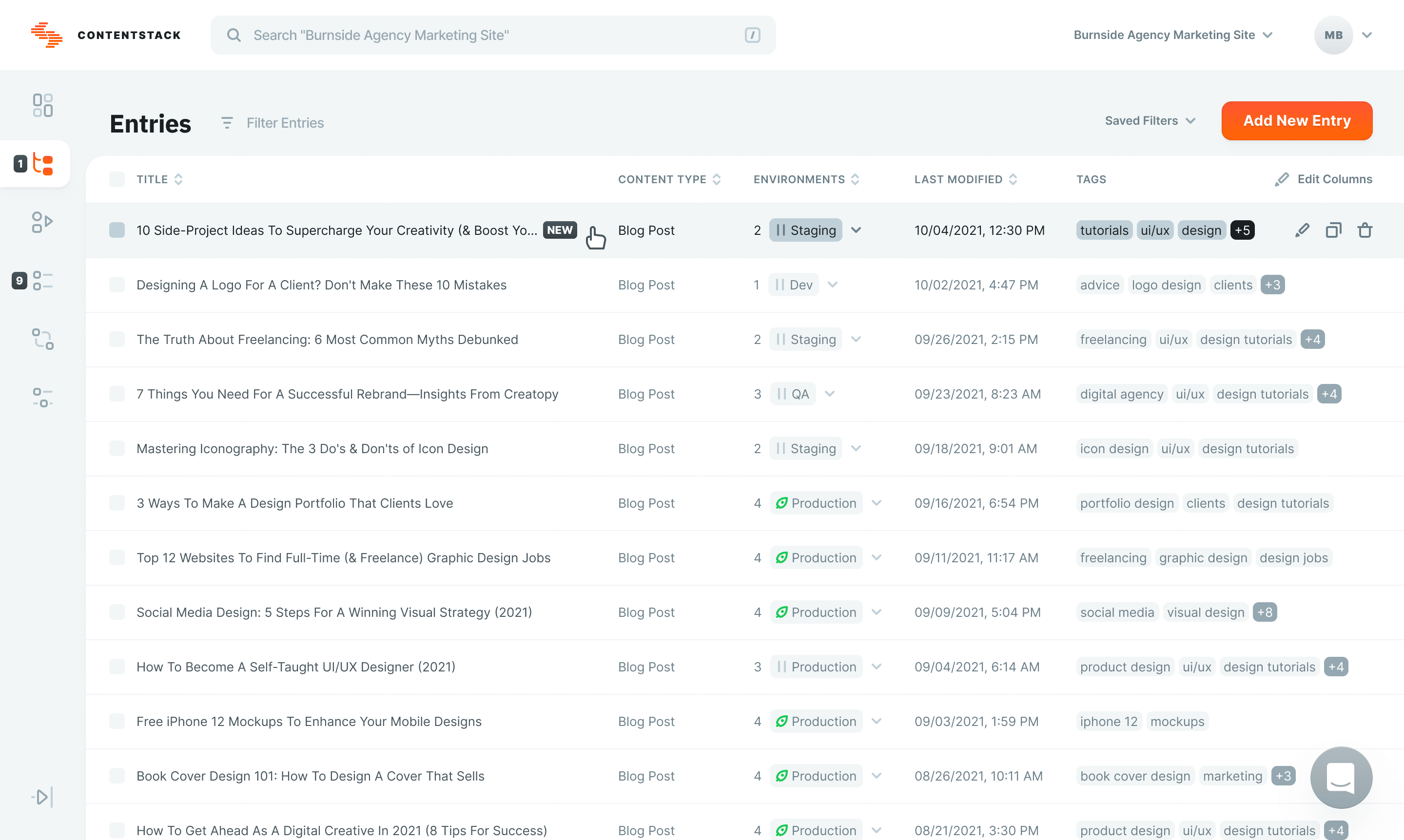Image resolution: width=1404 pixels, height=840 pixels.
Task: Sort by Content Type column arrows
Action: click(717, 179)
